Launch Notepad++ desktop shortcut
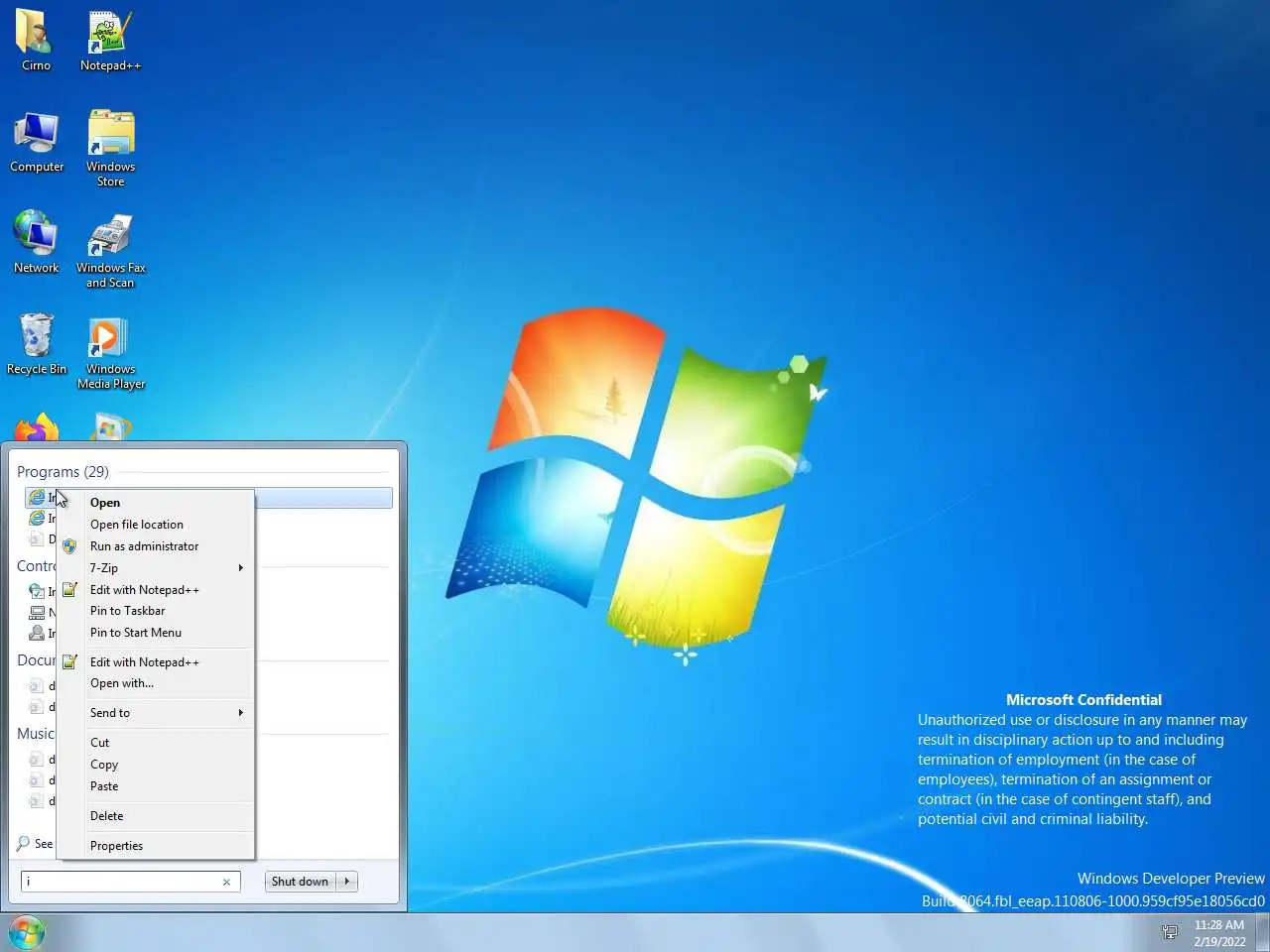The height and width of the screenshot is (952, 1270). [x=110, y=40]
